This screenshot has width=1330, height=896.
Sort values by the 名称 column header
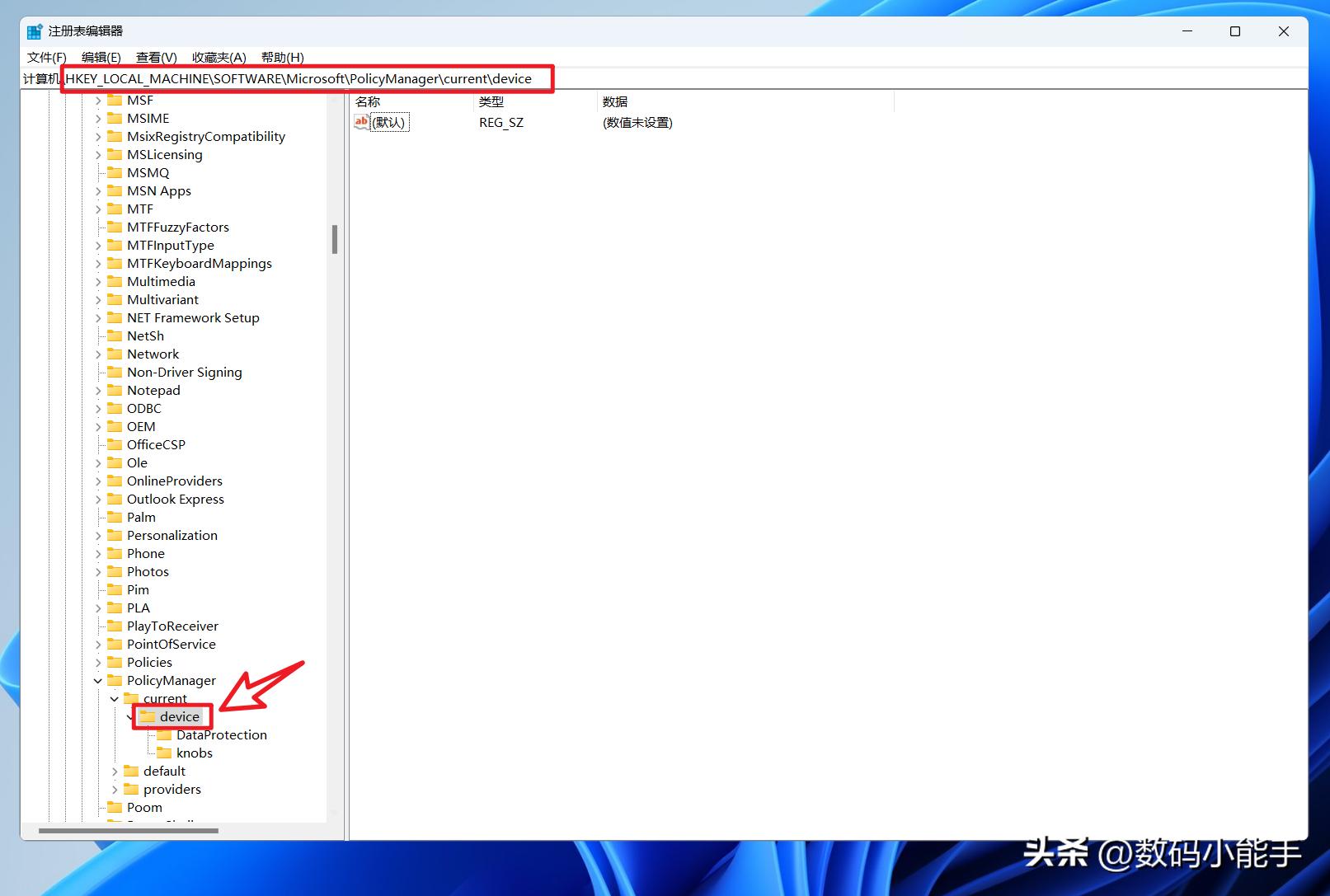(369, 101)
